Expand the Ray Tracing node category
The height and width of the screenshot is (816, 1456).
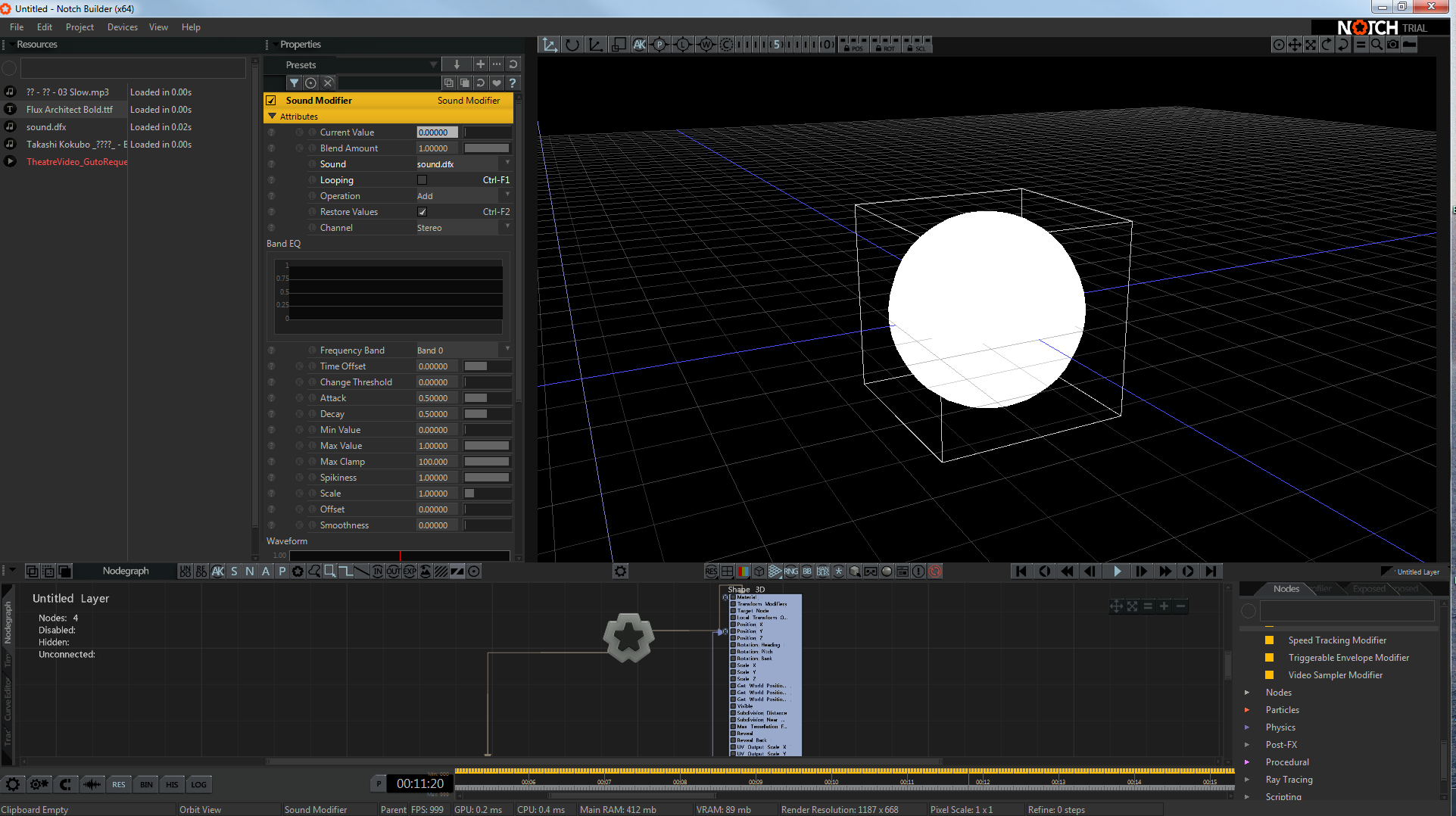(x=1247, y=780)
